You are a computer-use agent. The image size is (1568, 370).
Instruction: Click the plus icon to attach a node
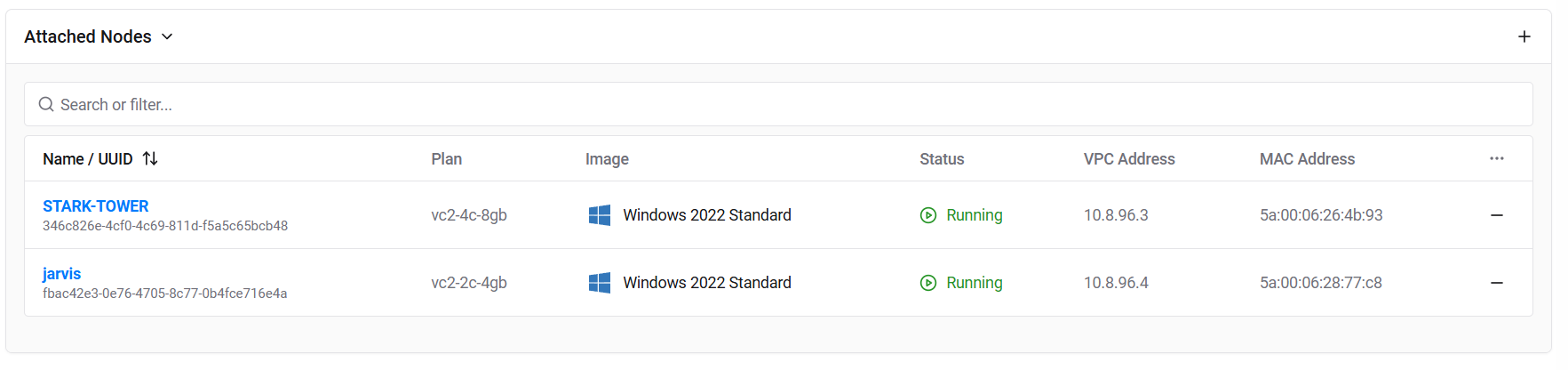click(x=1524, y=36)
